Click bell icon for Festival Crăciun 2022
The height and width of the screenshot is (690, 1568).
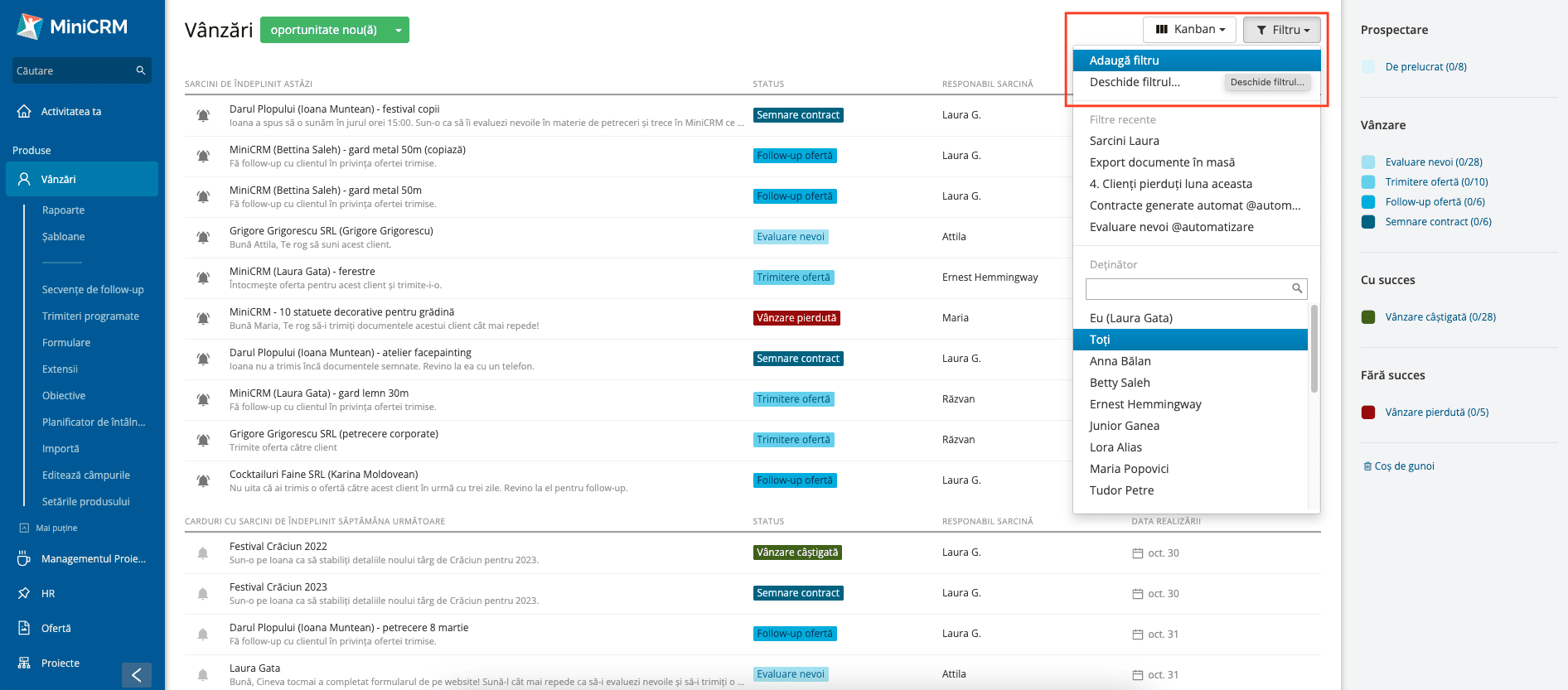pos(203,552)
